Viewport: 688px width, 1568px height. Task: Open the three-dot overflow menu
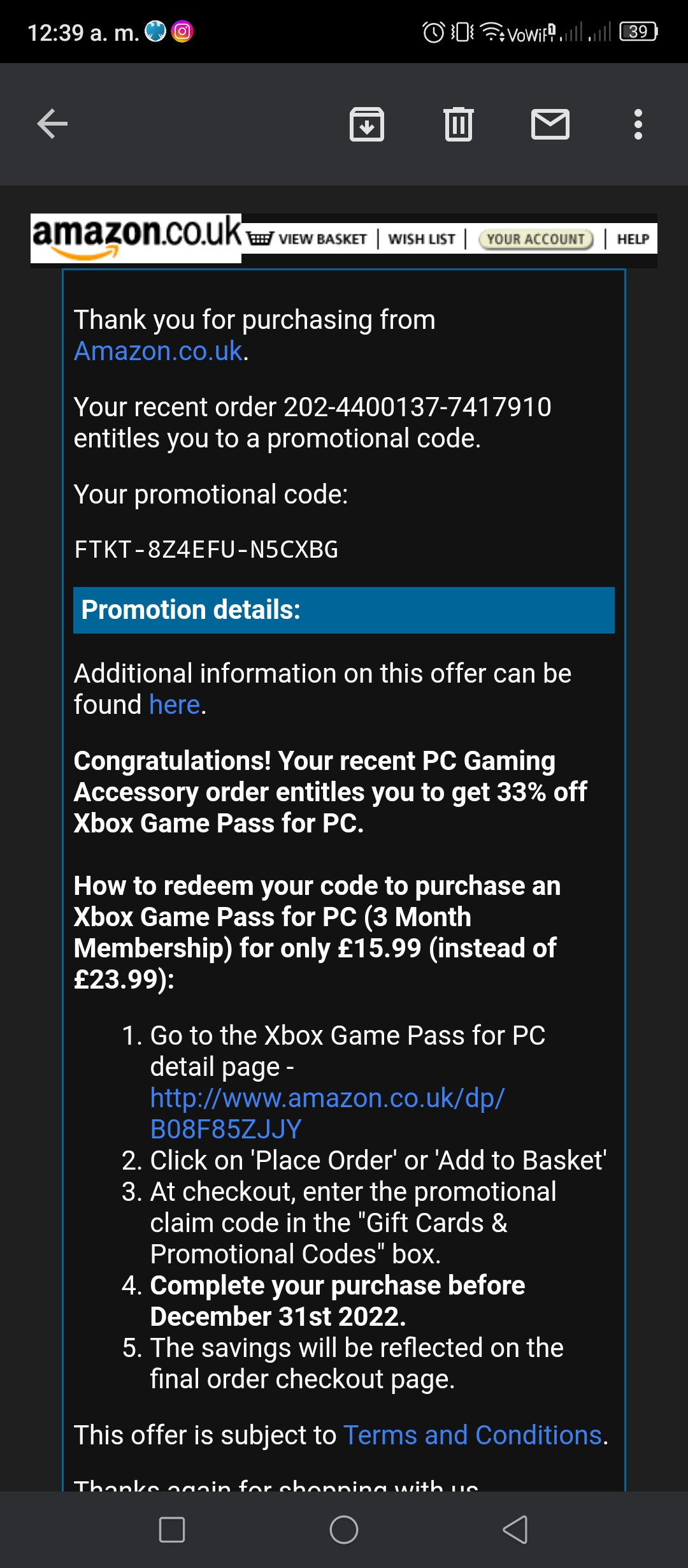pos(638,124)
